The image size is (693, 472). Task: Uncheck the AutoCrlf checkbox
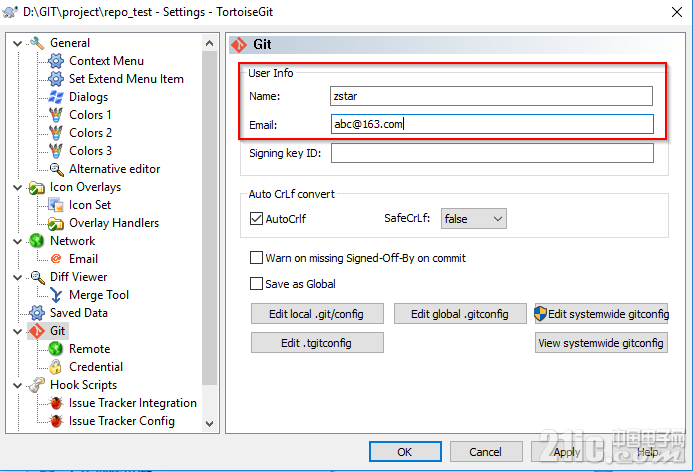tap(256, 219)
